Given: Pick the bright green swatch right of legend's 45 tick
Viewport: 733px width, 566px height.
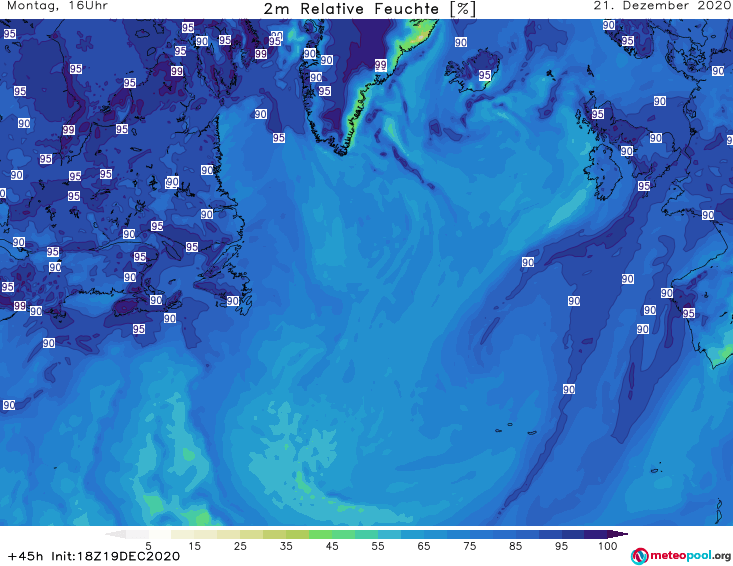Looking at the screenshot, I should pos(344,534).
